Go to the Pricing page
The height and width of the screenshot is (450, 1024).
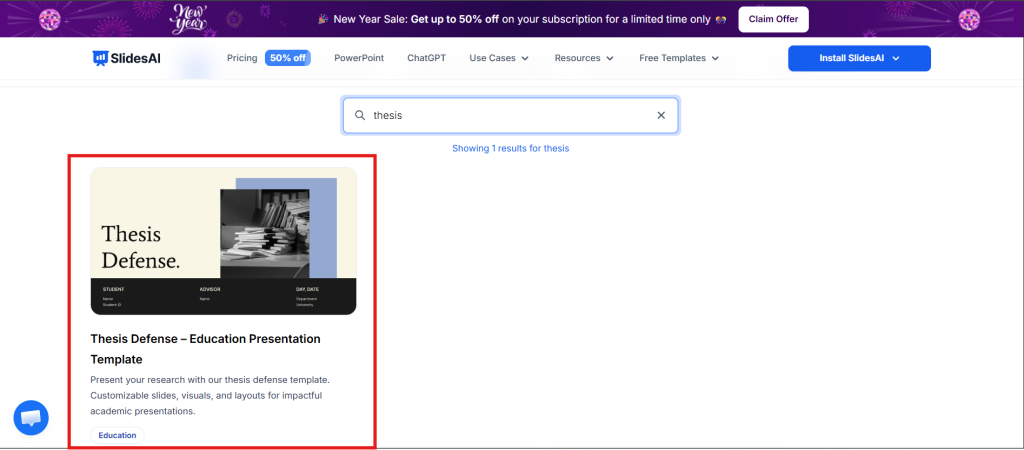pos(242,58)
